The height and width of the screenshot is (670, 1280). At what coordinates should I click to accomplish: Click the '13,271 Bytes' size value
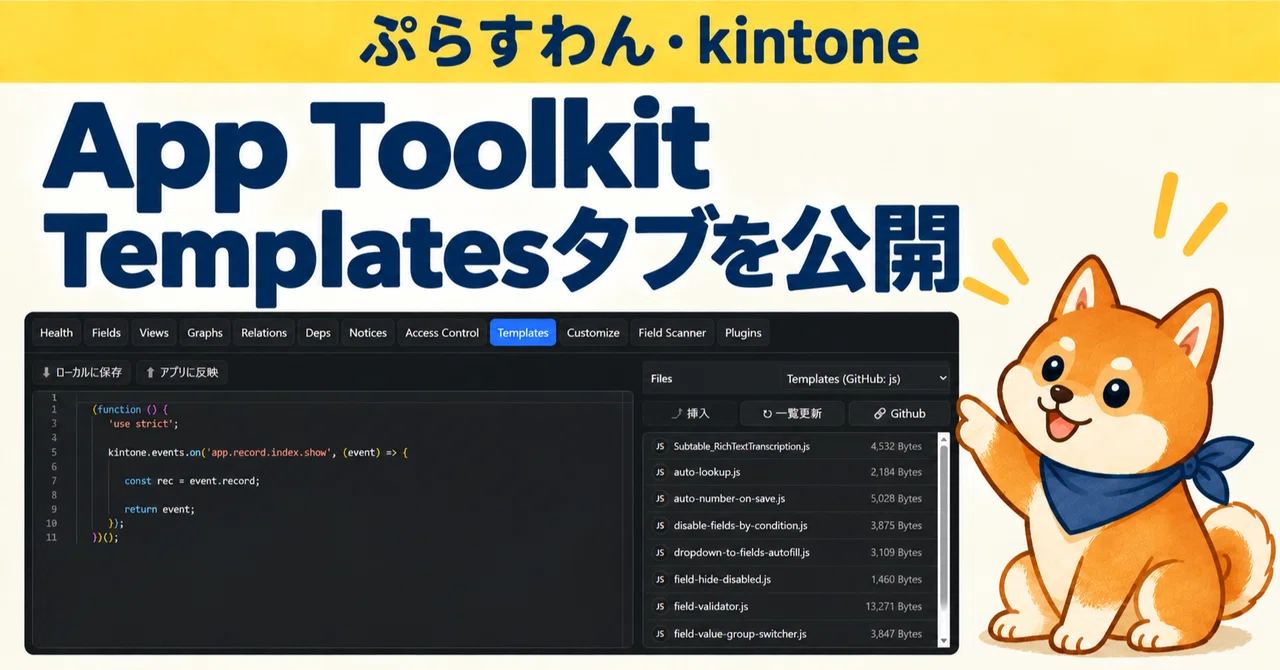point(893,607)
